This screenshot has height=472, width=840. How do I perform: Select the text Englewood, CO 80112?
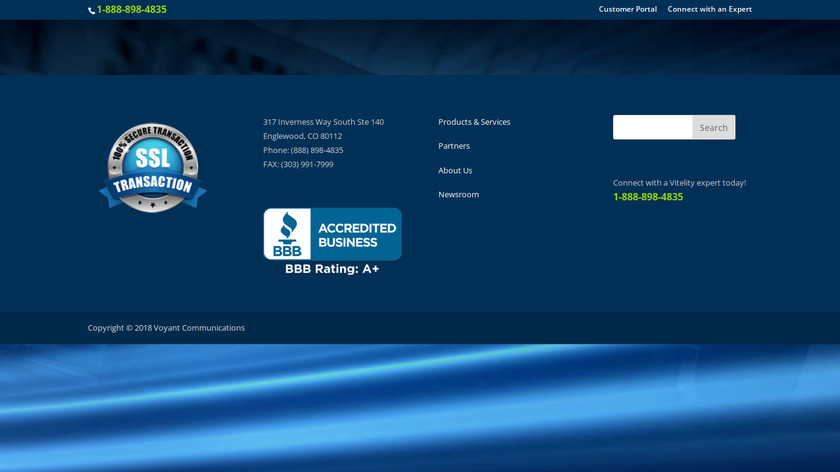tap(302, 136)
